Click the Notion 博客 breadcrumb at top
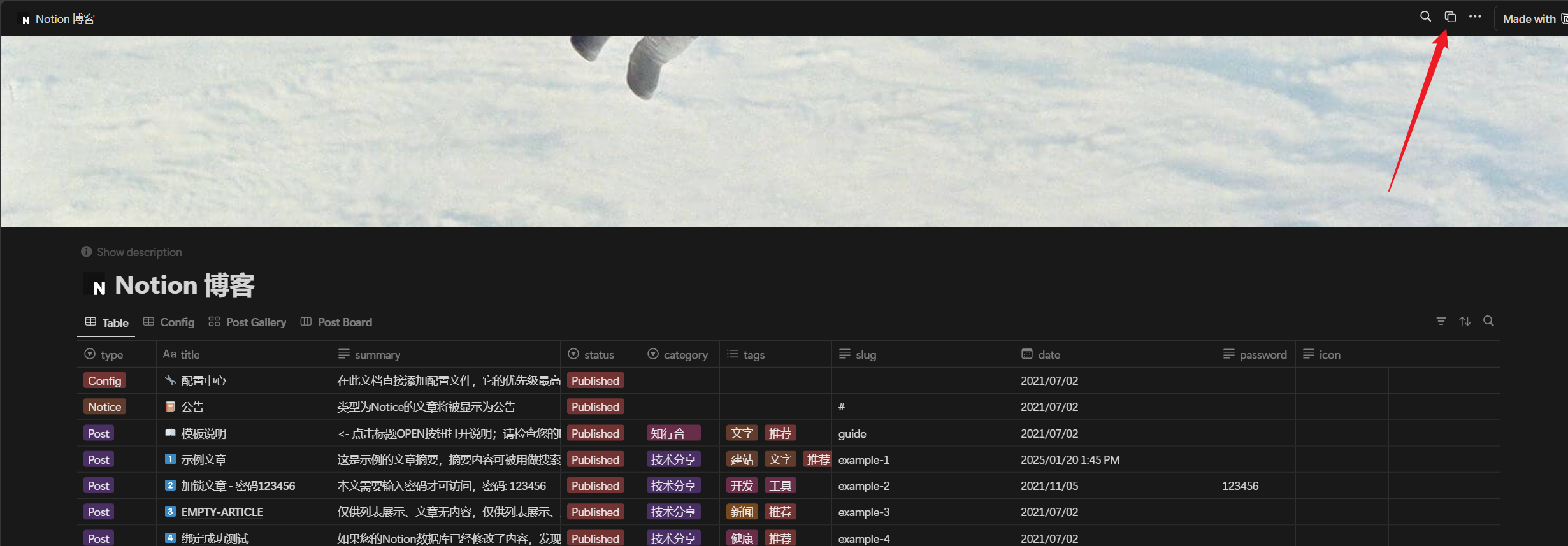Screen dimensions: 1568x546 click(58, 19)
